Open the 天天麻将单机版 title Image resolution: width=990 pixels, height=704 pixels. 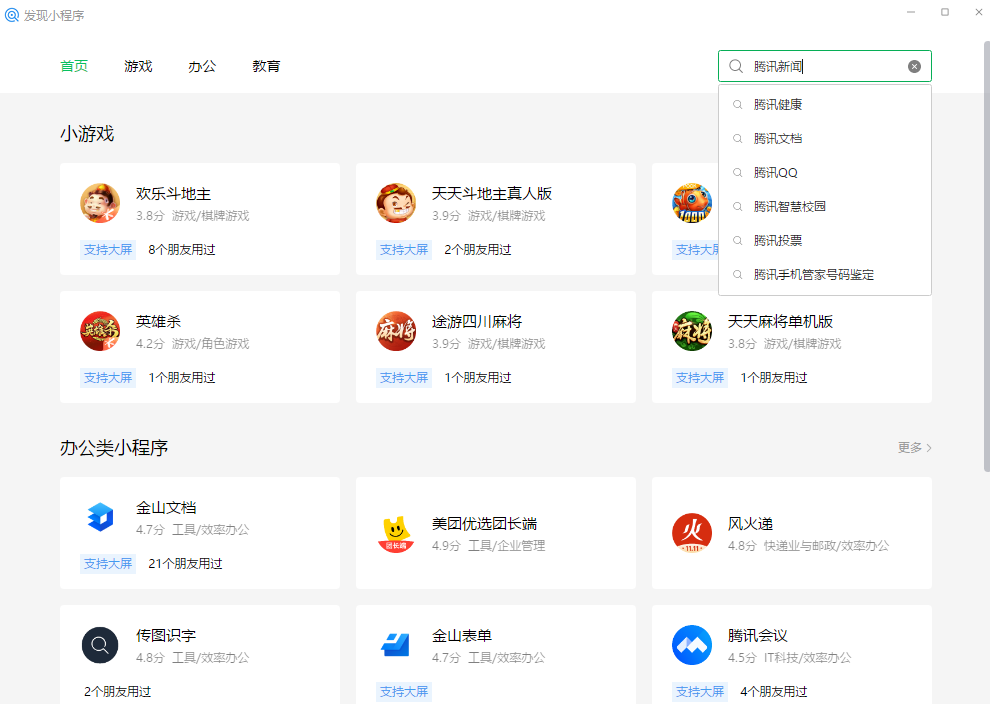tap(780, 321)
